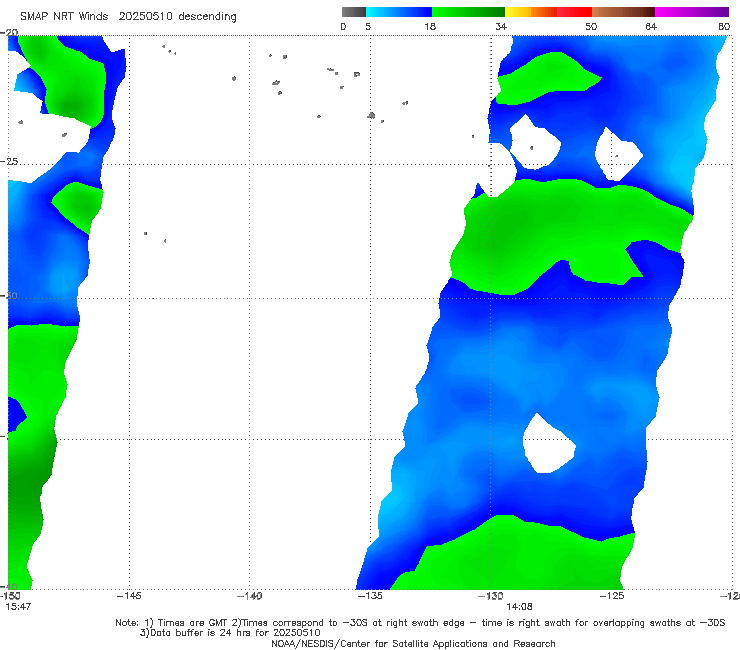Click the swath time '14:08'
This screenshot has width=740, height=650.
(x=519, y=607)
